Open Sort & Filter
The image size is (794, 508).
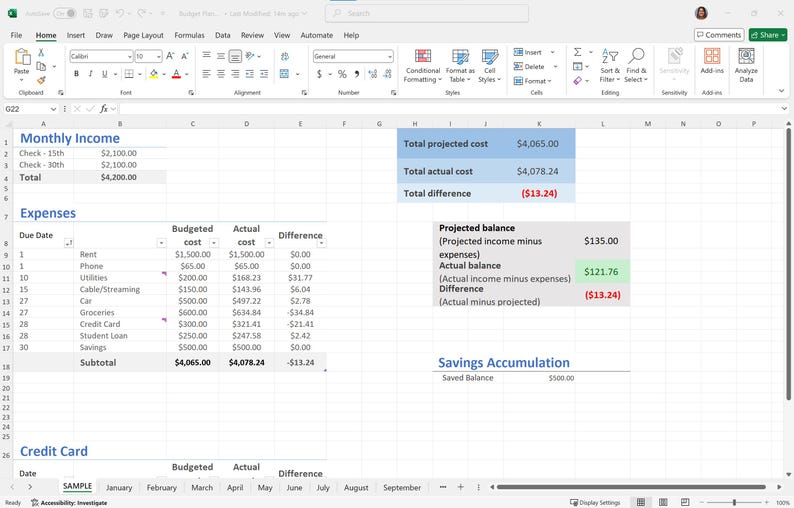click(610, 66)
